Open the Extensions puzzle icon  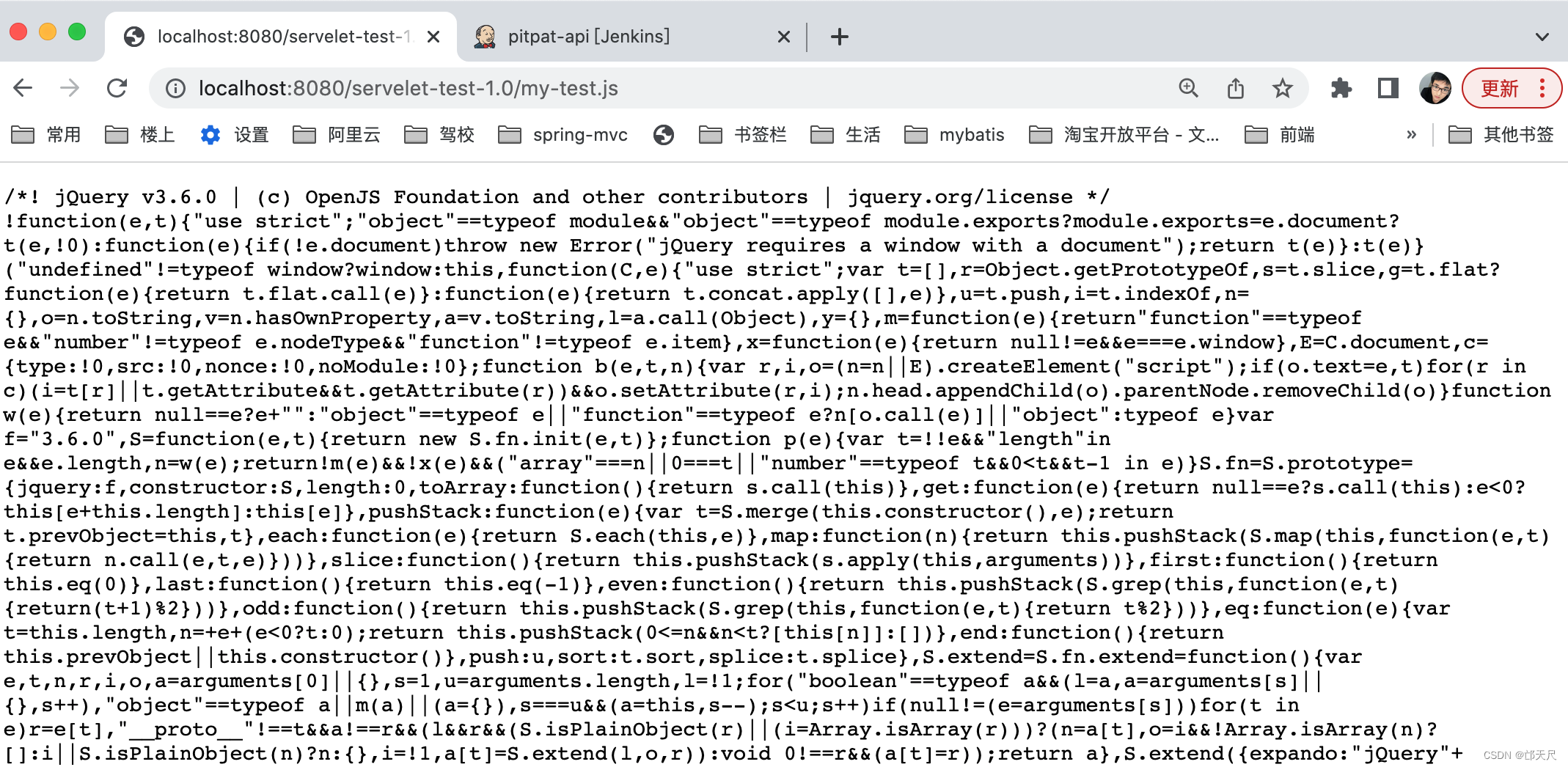coord(1341,89)
